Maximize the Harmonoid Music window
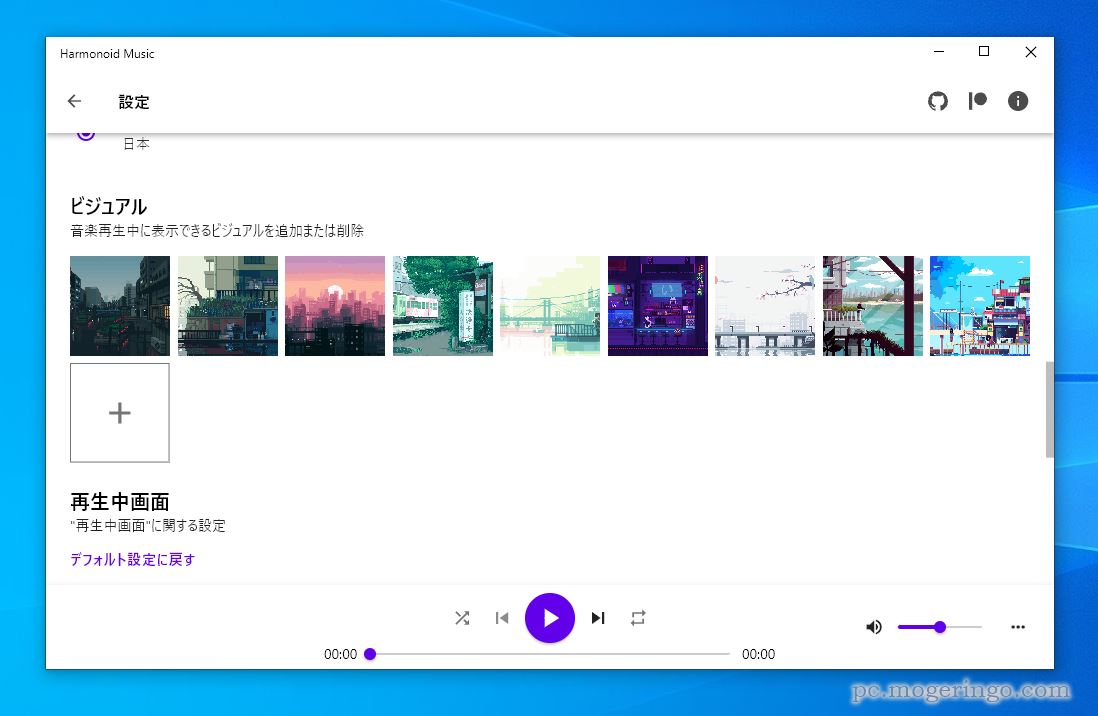1098x716 pixels. pyautogui.click(x=984, y=52)
